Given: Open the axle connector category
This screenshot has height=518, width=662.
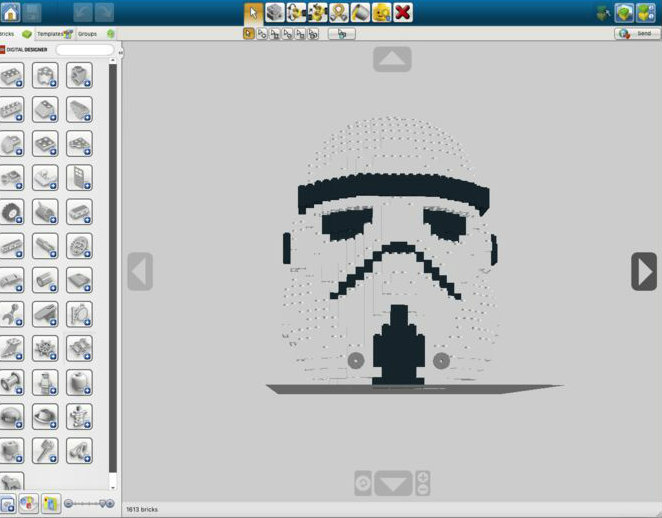Looking at the screenshot, I should (x=45, y=246).
